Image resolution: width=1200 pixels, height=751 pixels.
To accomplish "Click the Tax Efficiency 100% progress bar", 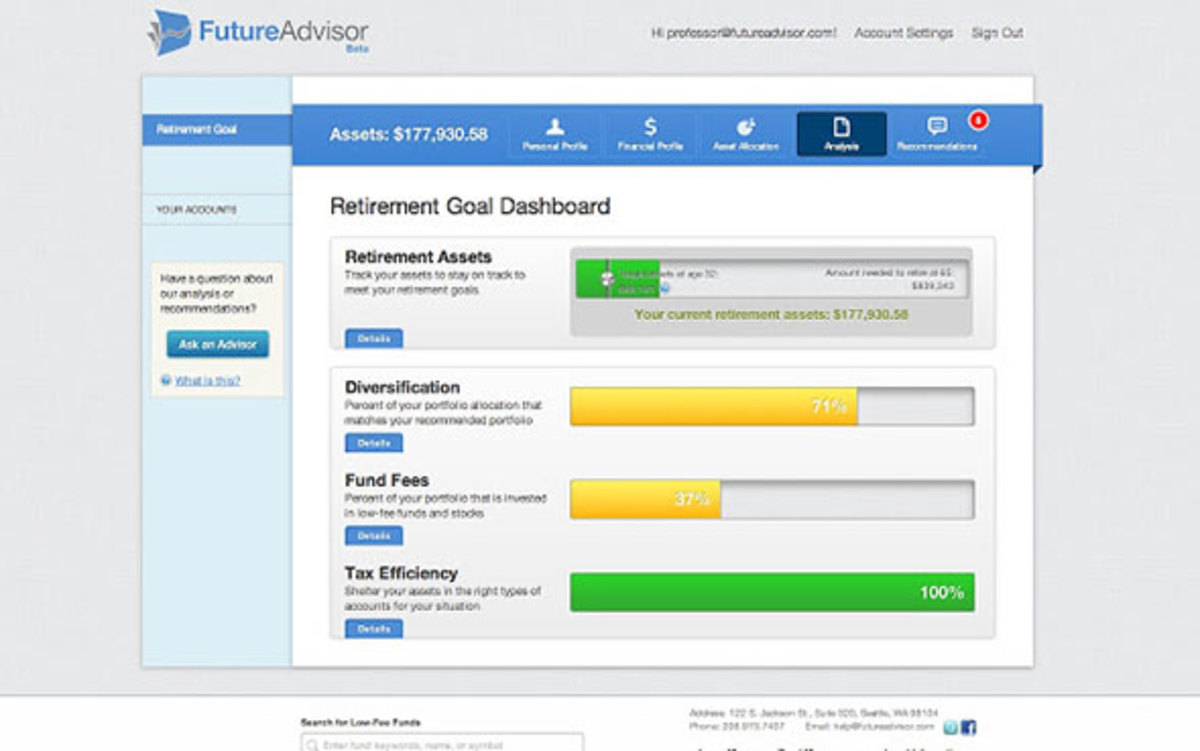I will pos(772,592).
